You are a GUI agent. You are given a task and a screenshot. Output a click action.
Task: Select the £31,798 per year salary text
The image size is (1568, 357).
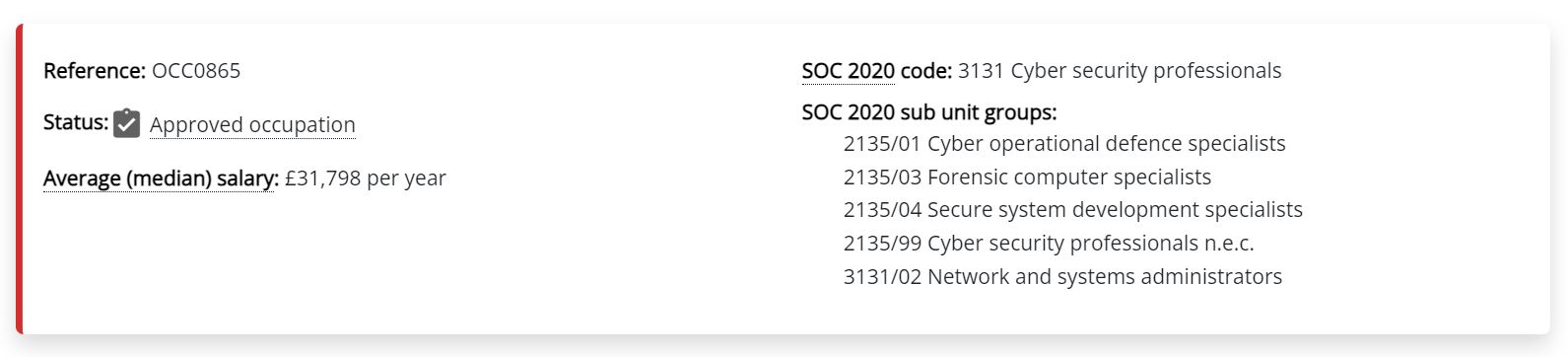coord(366,178)
